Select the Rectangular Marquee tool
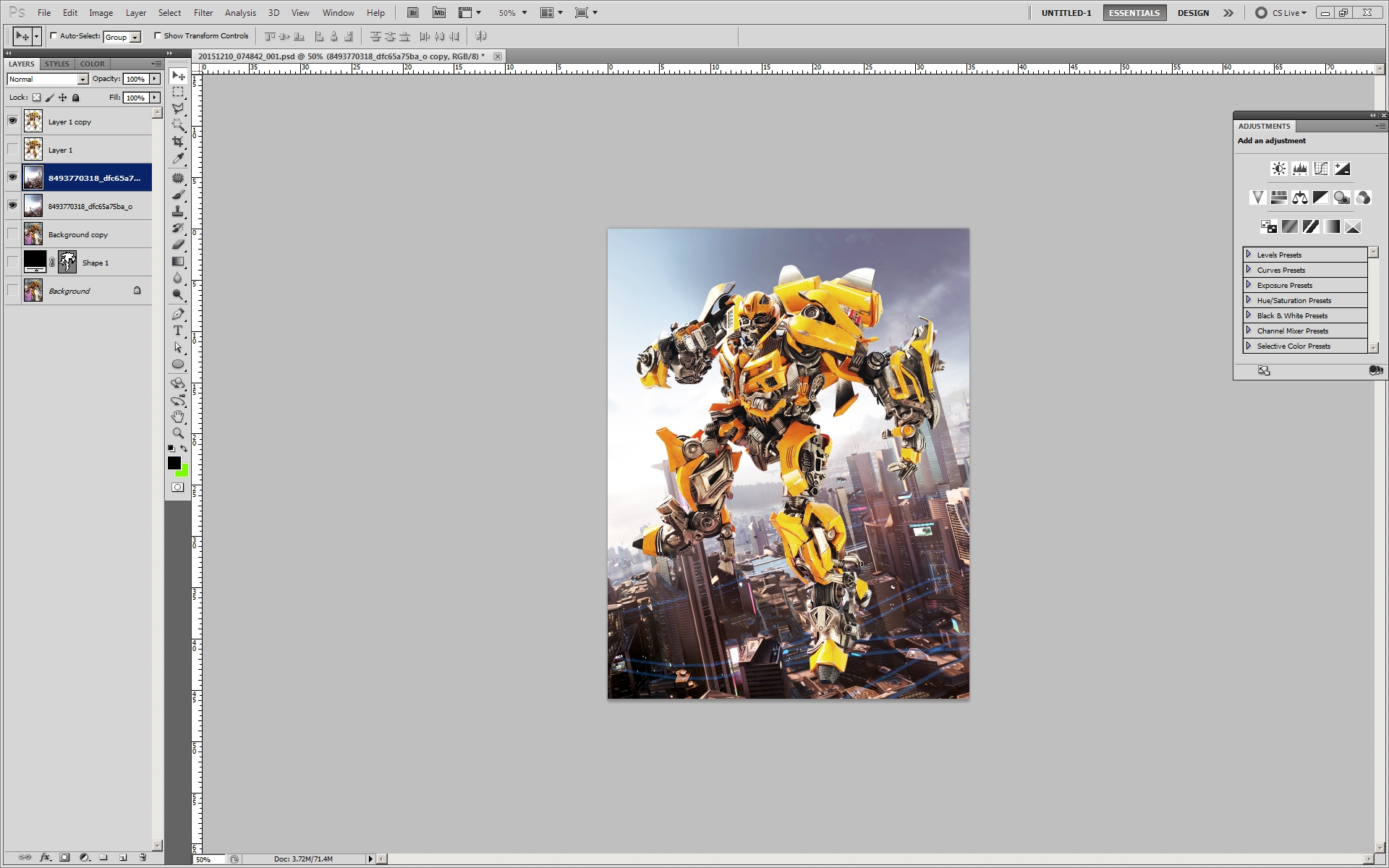This screenshot has width=1389, height=868. coord(178,93)
